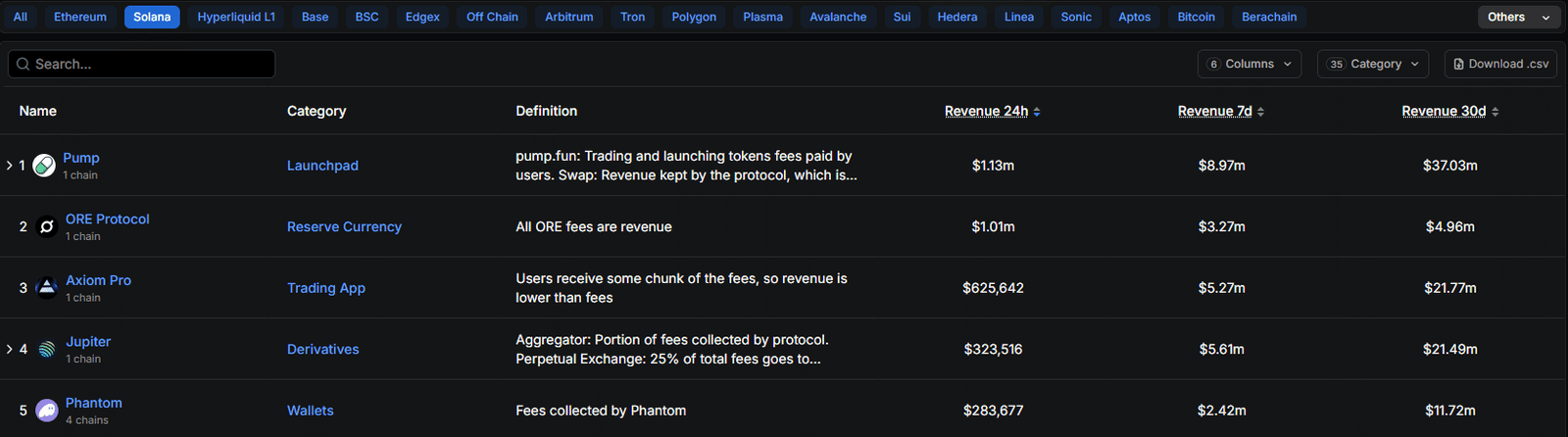The height and width of the screenshot is (437, 1568).
Task: Sort by the Revenue 30d header
Action: [x=1444, y=111]
